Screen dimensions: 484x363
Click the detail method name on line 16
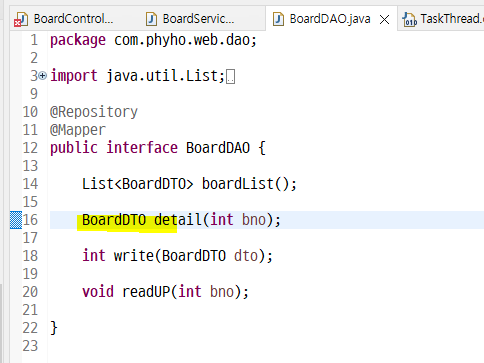click(177, 220)
